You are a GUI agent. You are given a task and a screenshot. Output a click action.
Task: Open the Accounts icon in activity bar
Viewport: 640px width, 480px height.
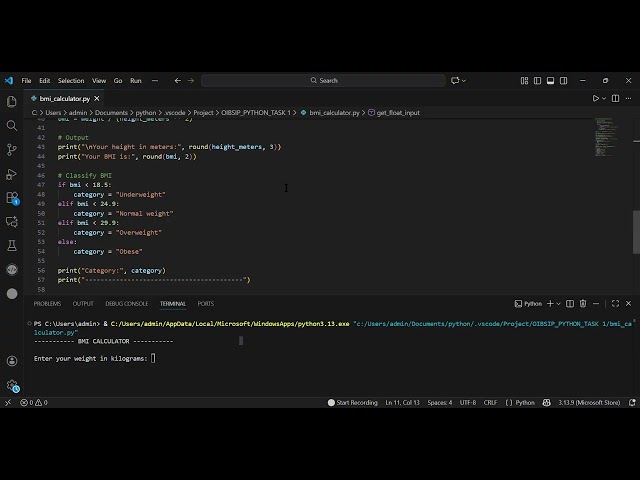pyautogui.click(x=12, y=361)
